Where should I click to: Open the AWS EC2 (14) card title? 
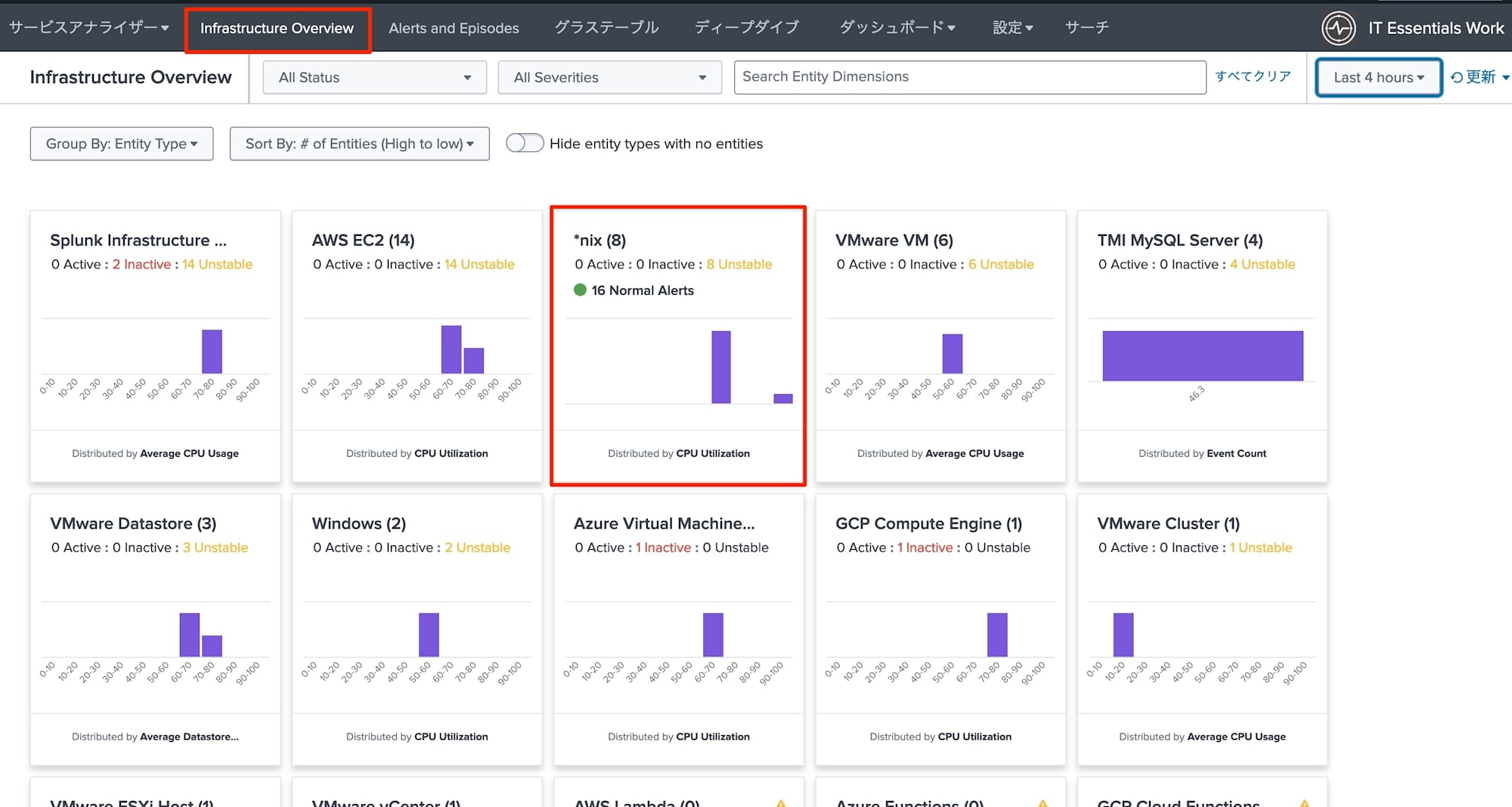coord(363,241)
